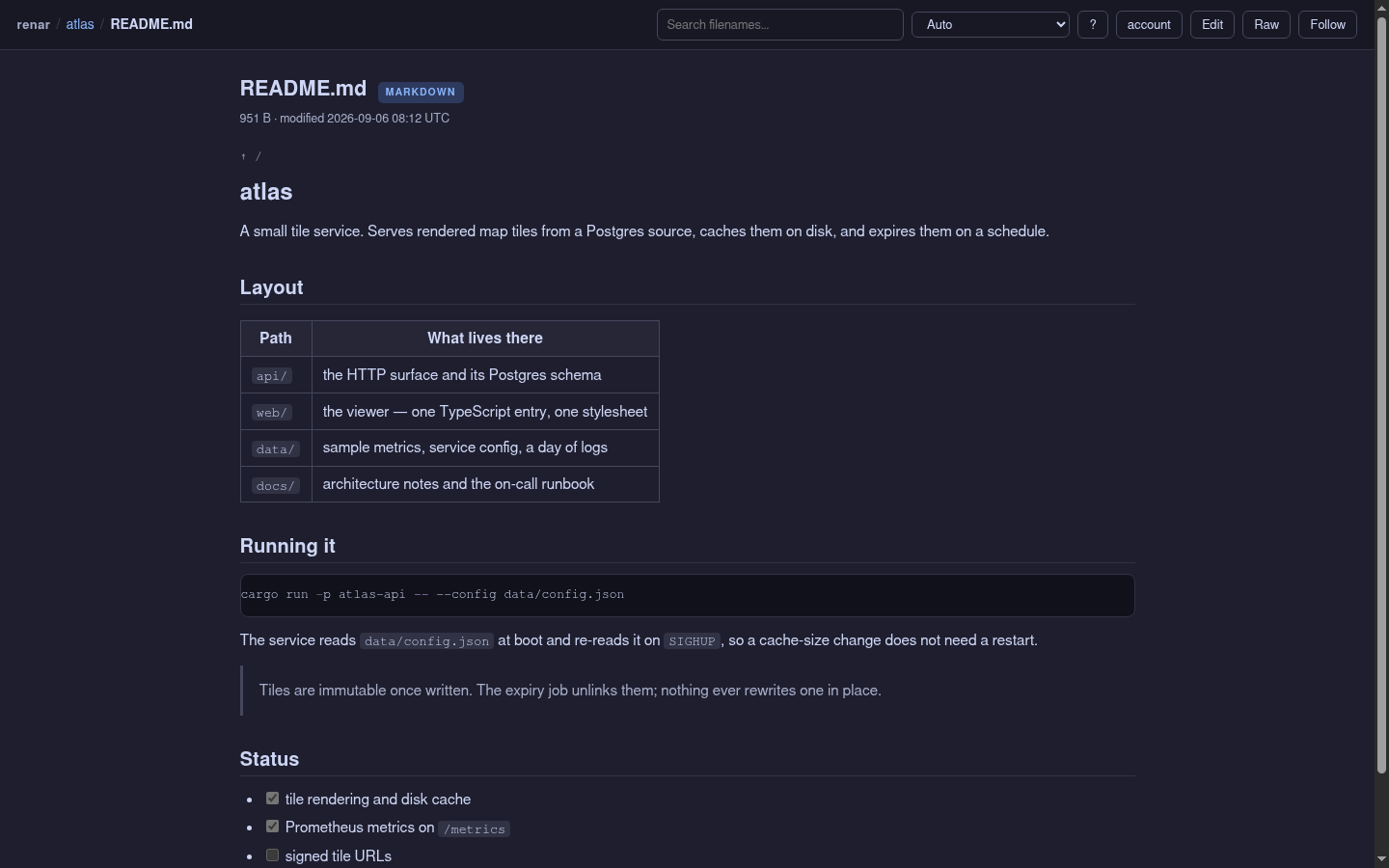Open the Auto theme dropdown
This screenshot has width=1389, height=868.
pos(991,25)
